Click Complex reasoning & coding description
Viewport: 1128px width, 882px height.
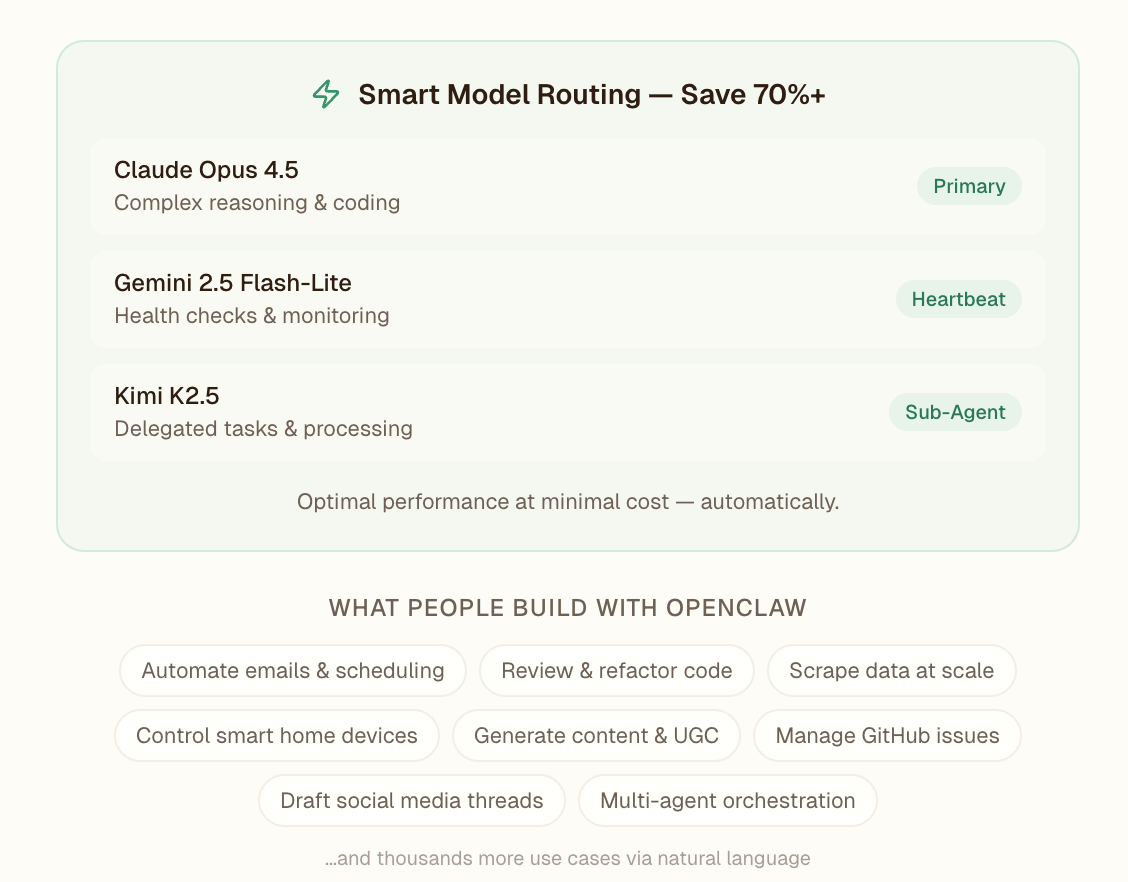(257, 203)
